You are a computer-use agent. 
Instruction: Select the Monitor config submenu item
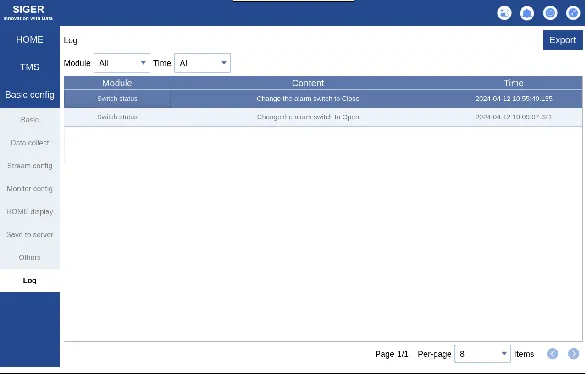[x=30, y=188]
